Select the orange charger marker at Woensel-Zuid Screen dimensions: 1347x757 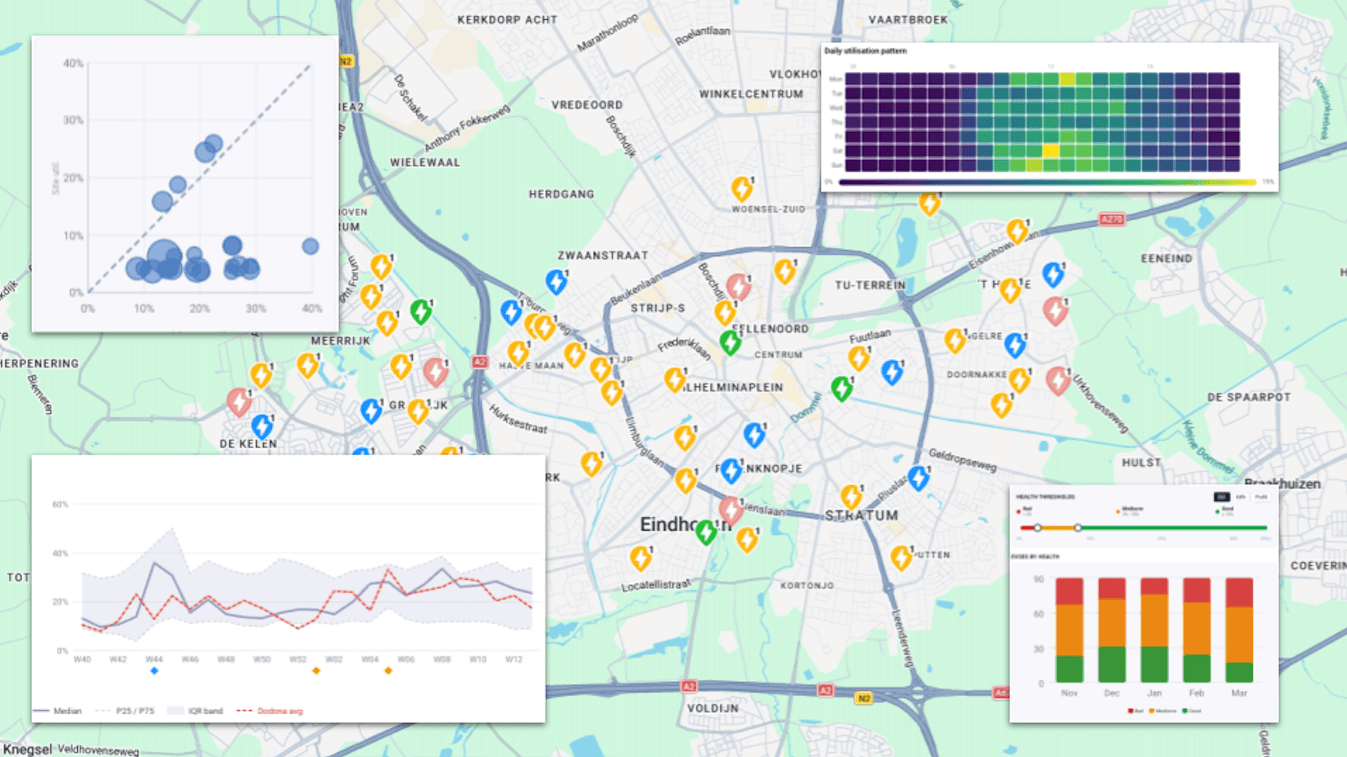coord(741,188)
